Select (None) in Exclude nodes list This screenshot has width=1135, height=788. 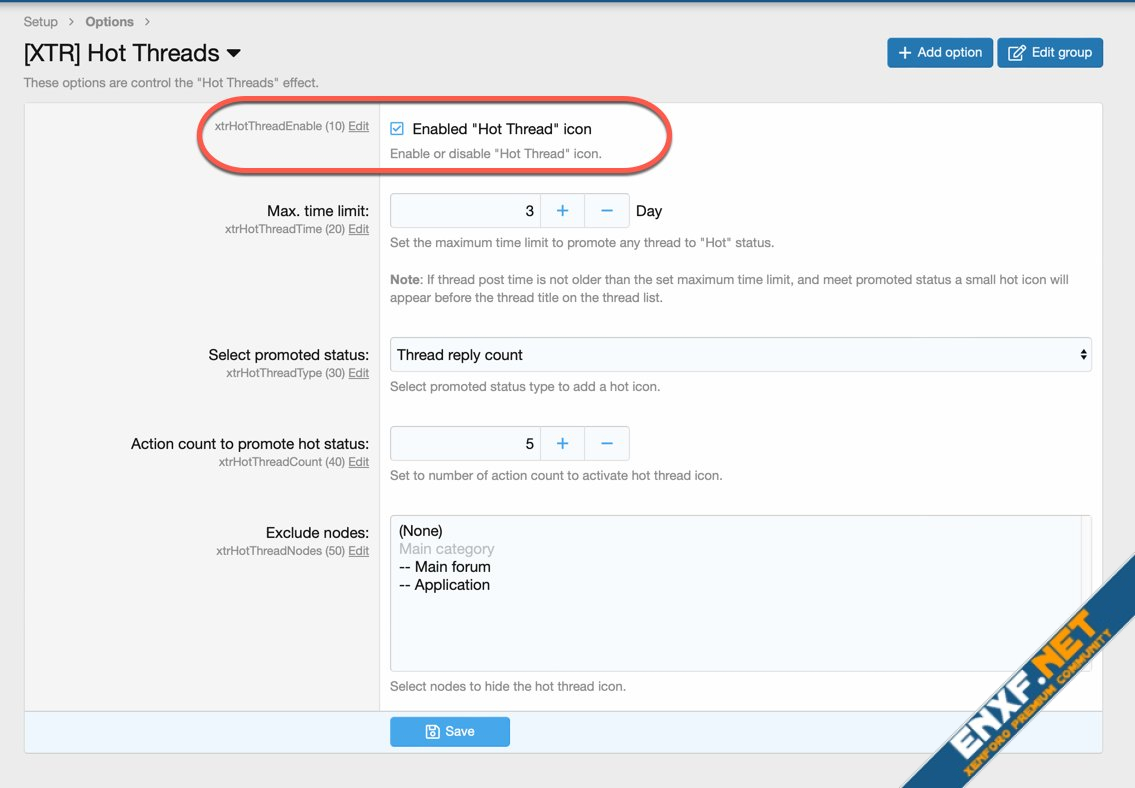tap(420, 531)
